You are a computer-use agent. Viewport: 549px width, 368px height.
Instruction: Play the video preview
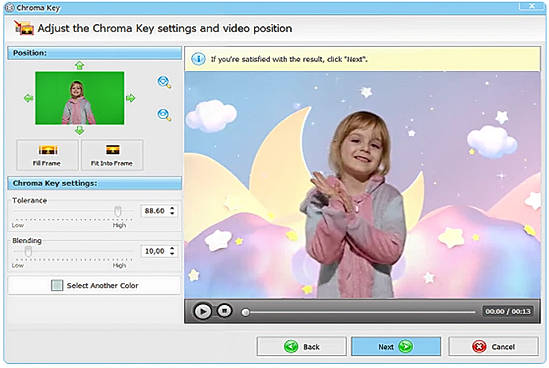202,311
